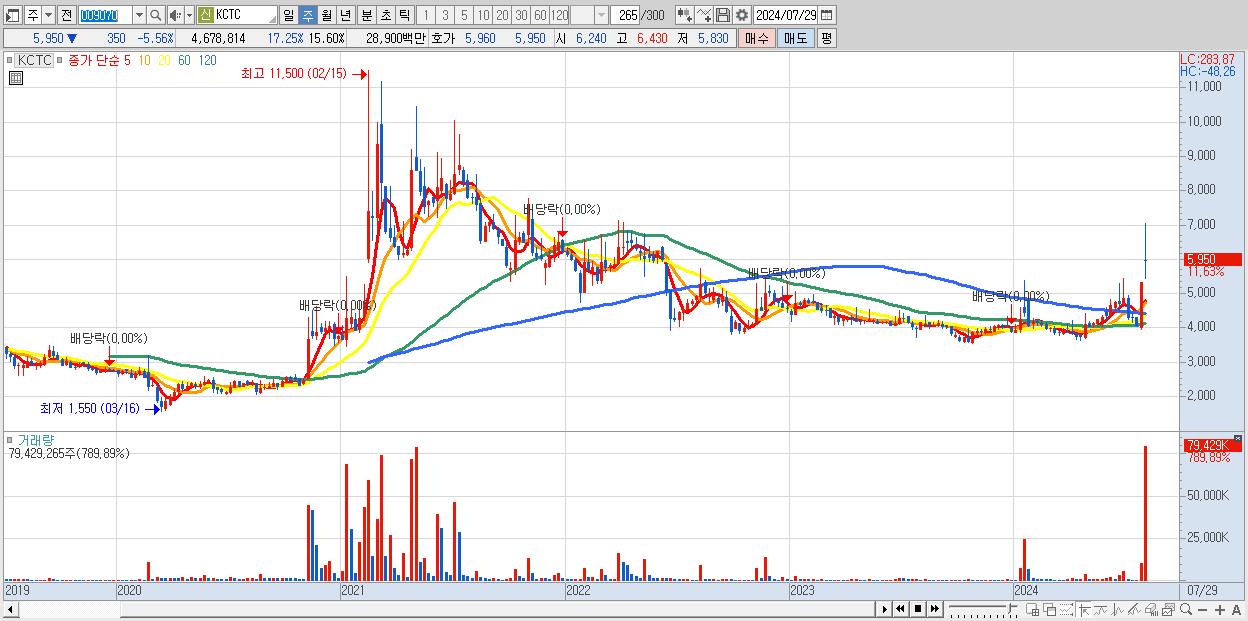Image resolution: width=1248 pixels, height=621 pixels.
Task: Select the 10 interval tab
Action: coord(482,15)
